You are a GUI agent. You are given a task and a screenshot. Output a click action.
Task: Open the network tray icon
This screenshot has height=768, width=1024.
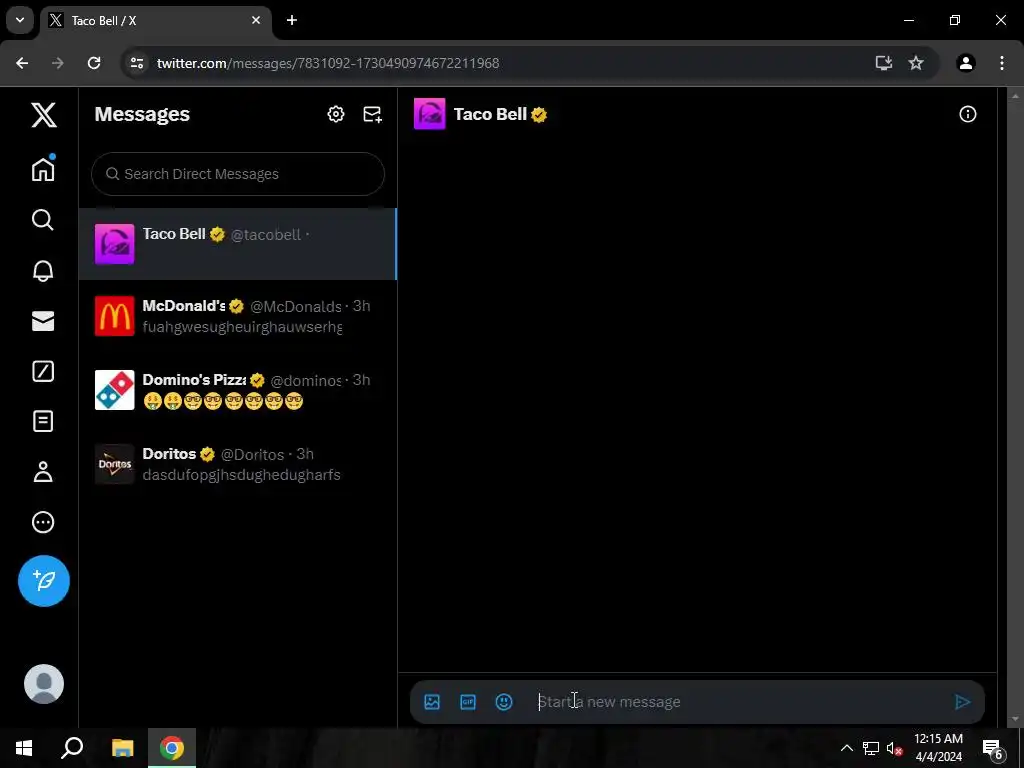[871, 748]
